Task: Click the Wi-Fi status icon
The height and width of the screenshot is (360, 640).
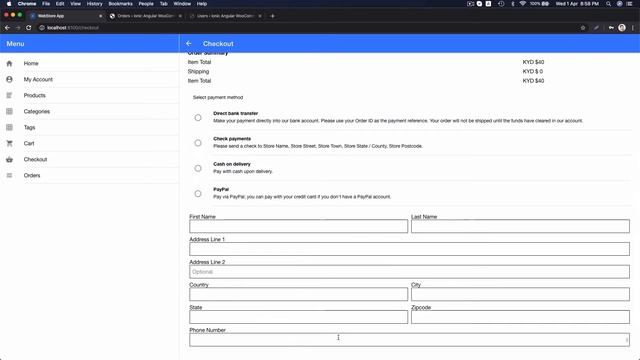Action: coord(522,4)
